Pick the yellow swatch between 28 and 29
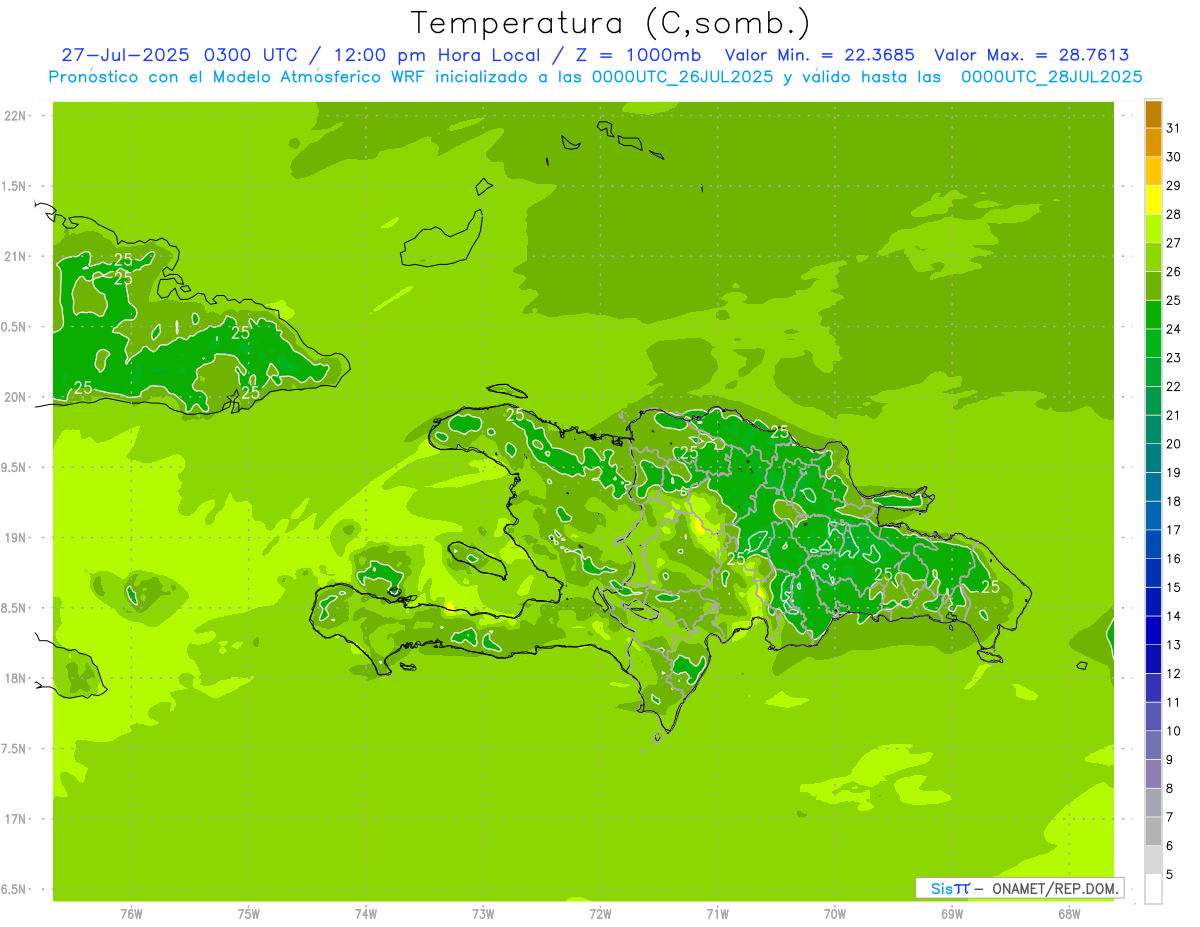The width and height of the screenshot is (1200, 927). pyautogui.click(x=1153, y=200)
